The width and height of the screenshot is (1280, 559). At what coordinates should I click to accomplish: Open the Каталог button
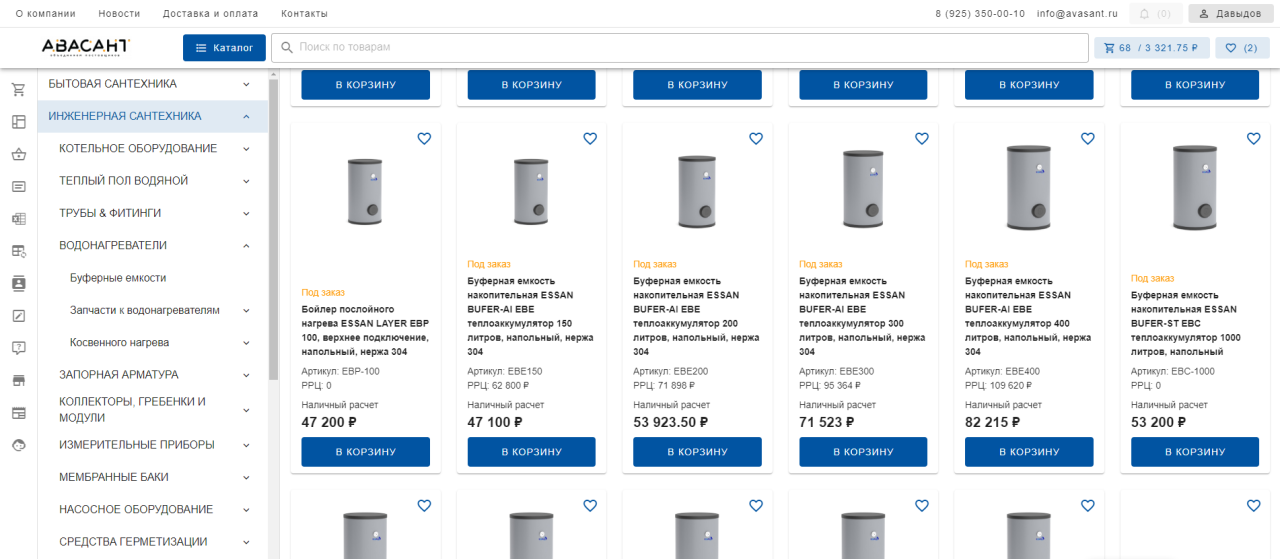(x=224, y=48)
